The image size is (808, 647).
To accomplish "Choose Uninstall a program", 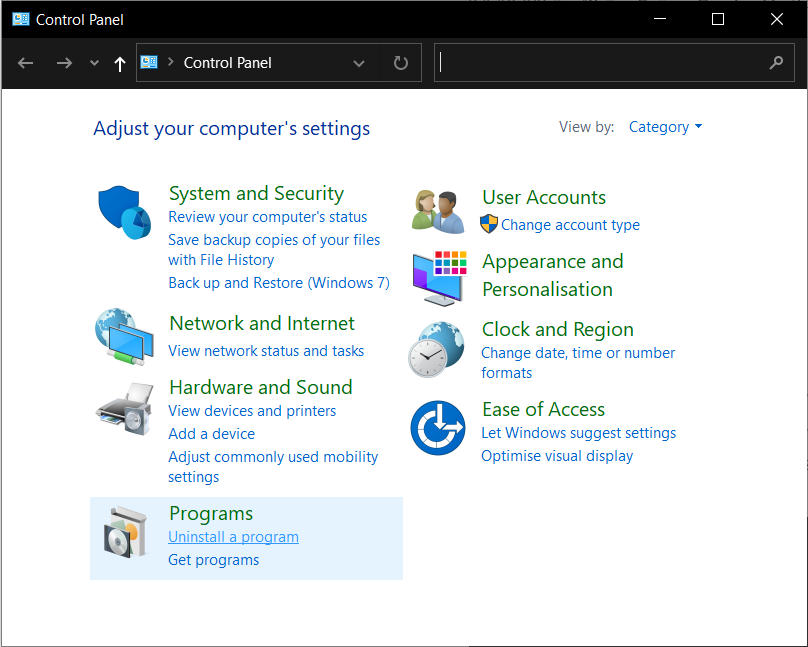I will [233, 537].
